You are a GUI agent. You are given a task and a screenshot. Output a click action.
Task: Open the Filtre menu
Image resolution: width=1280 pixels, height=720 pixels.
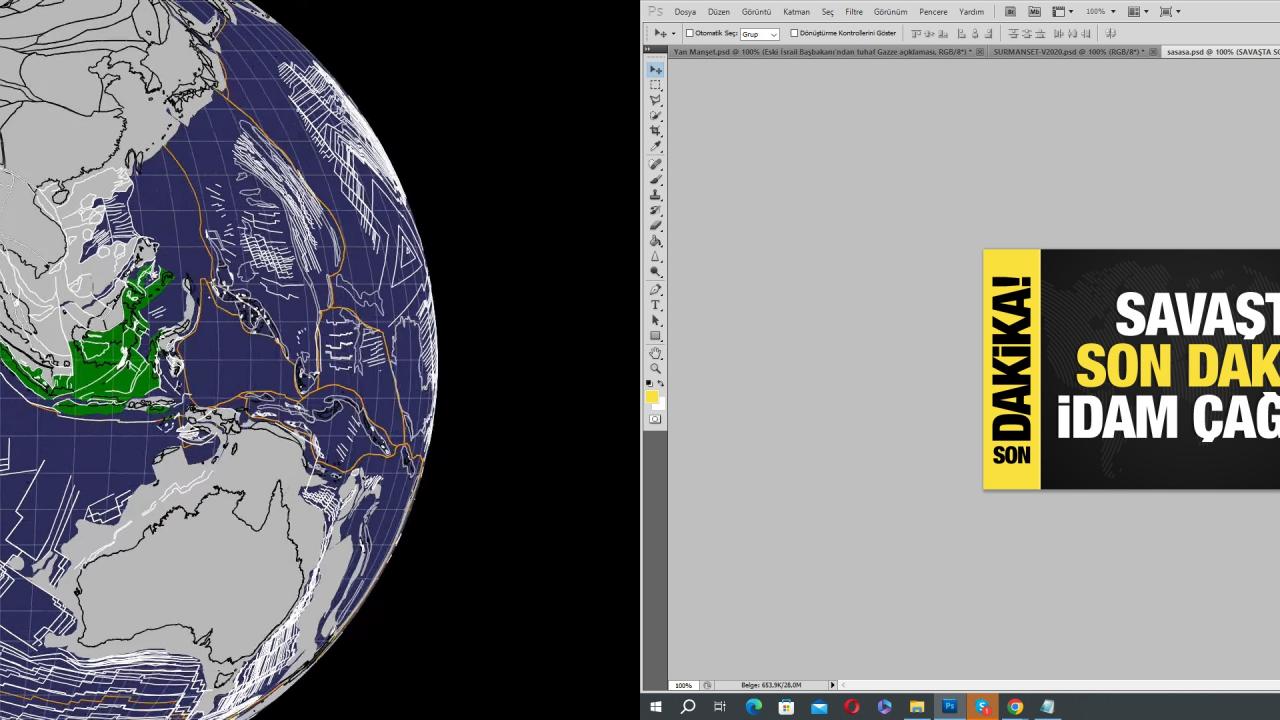[x=854, y=12]
